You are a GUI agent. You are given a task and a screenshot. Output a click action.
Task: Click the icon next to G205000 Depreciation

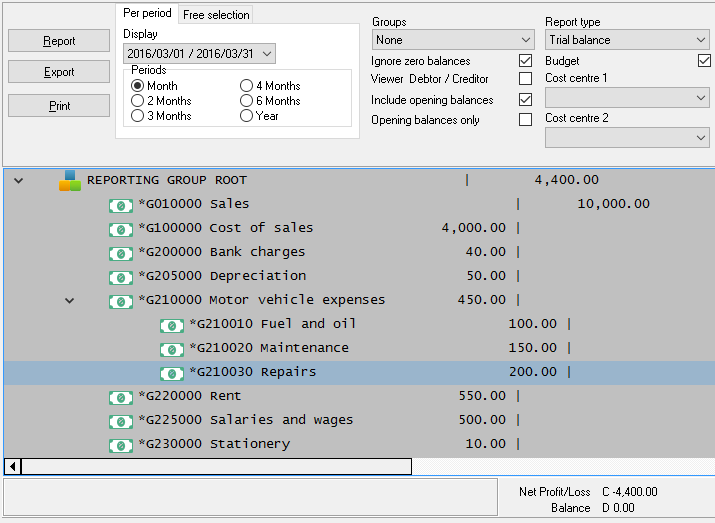[x=121, y=277]
